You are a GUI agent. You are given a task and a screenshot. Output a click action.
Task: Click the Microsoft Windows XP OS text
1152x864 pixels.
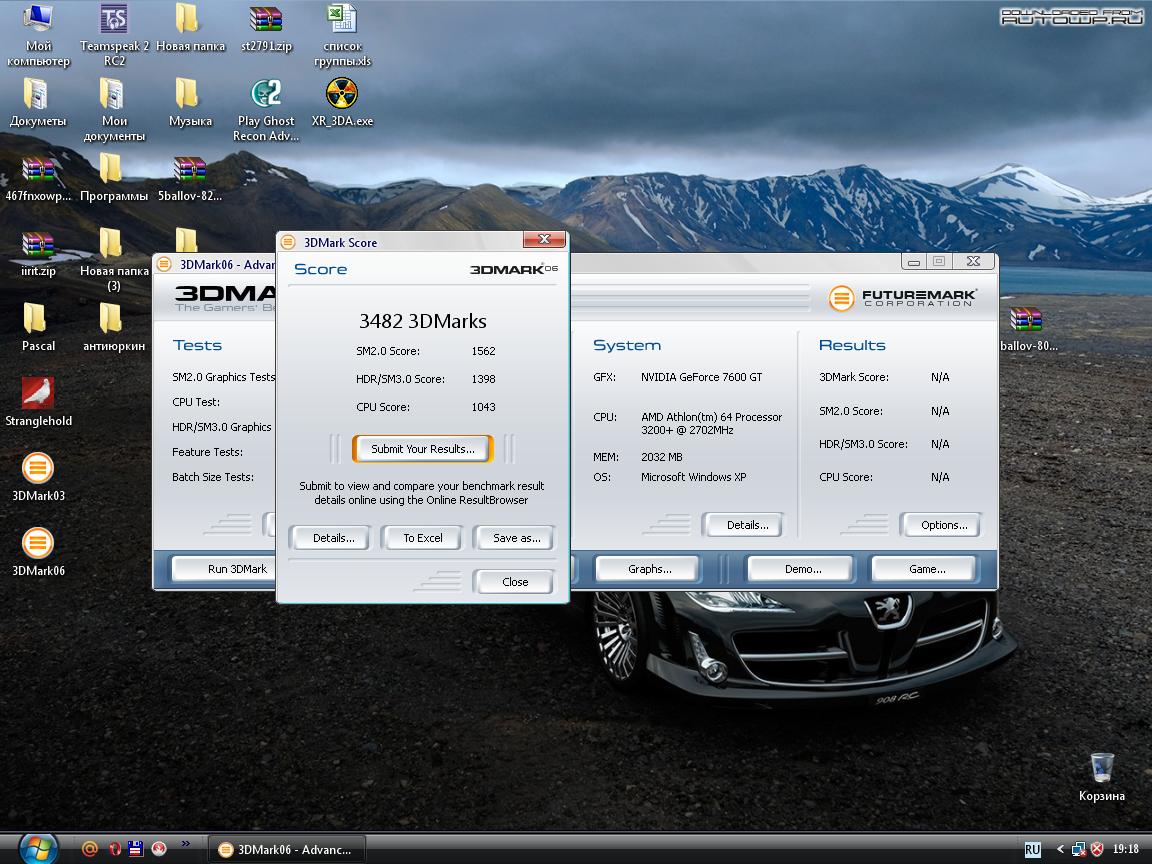(694, 477)
